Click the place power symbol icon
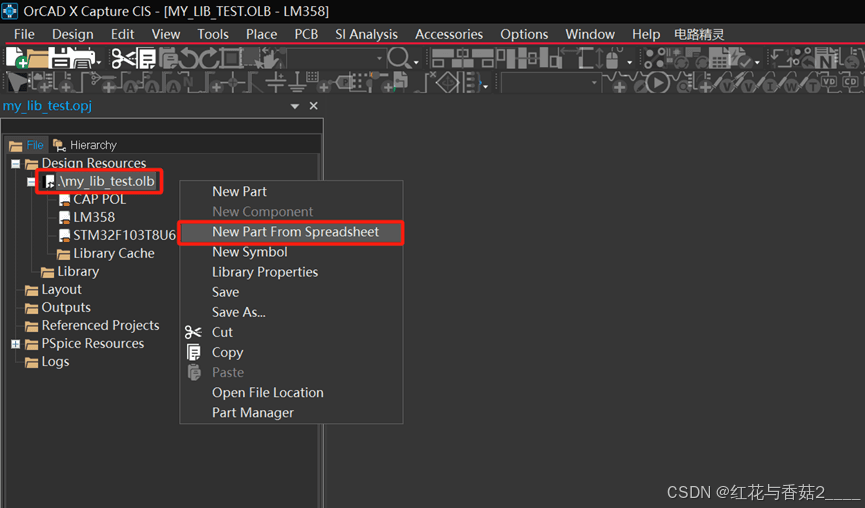 pyautogui.click(x=274, y=81)
